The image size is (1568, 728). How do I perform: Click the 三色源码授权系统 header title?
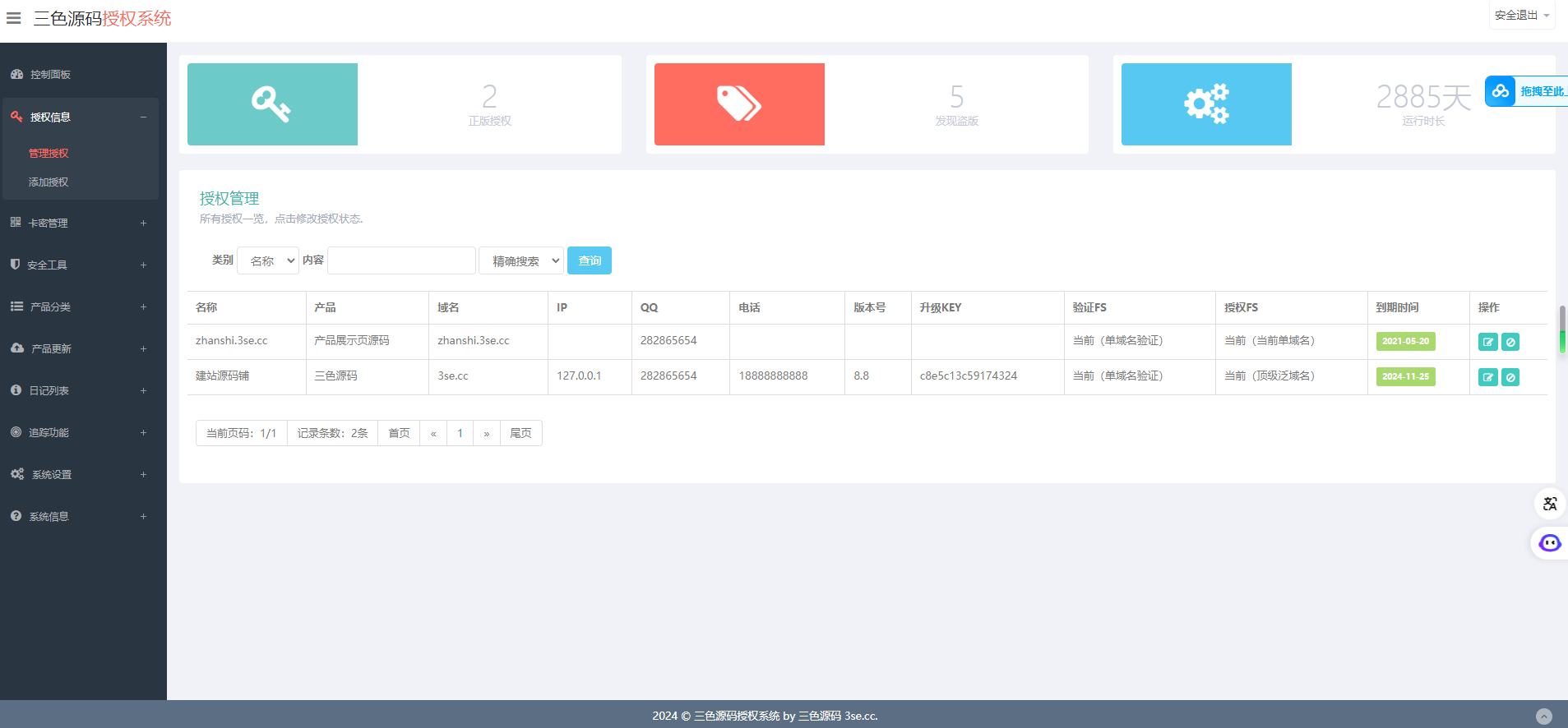[102, 18]
